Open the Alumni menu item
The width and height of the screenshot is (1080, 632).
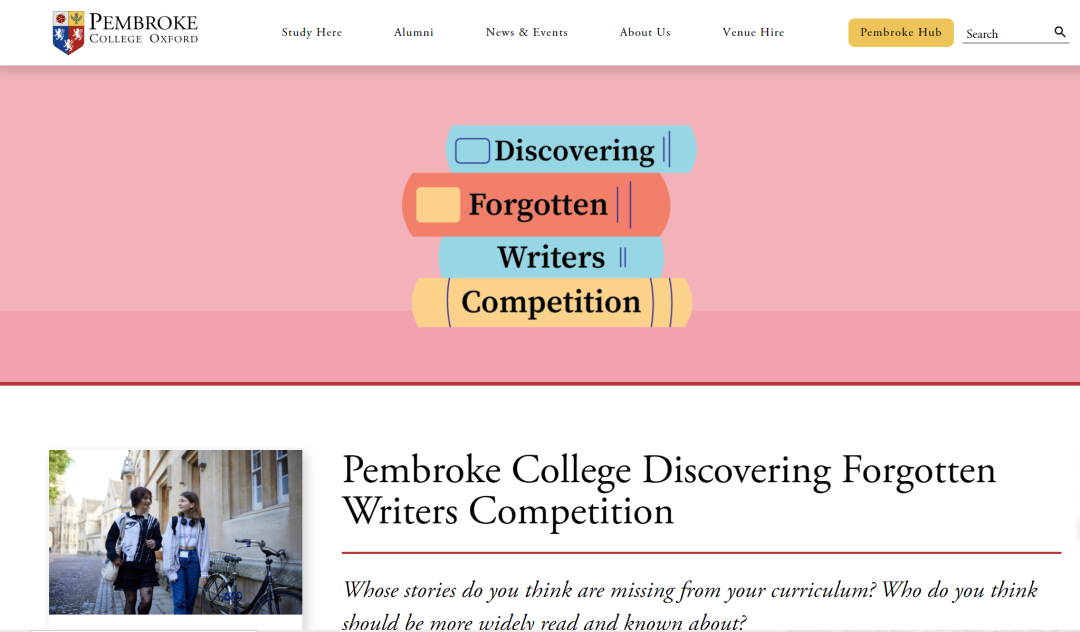pyautogui.click(x=413, y=32)
